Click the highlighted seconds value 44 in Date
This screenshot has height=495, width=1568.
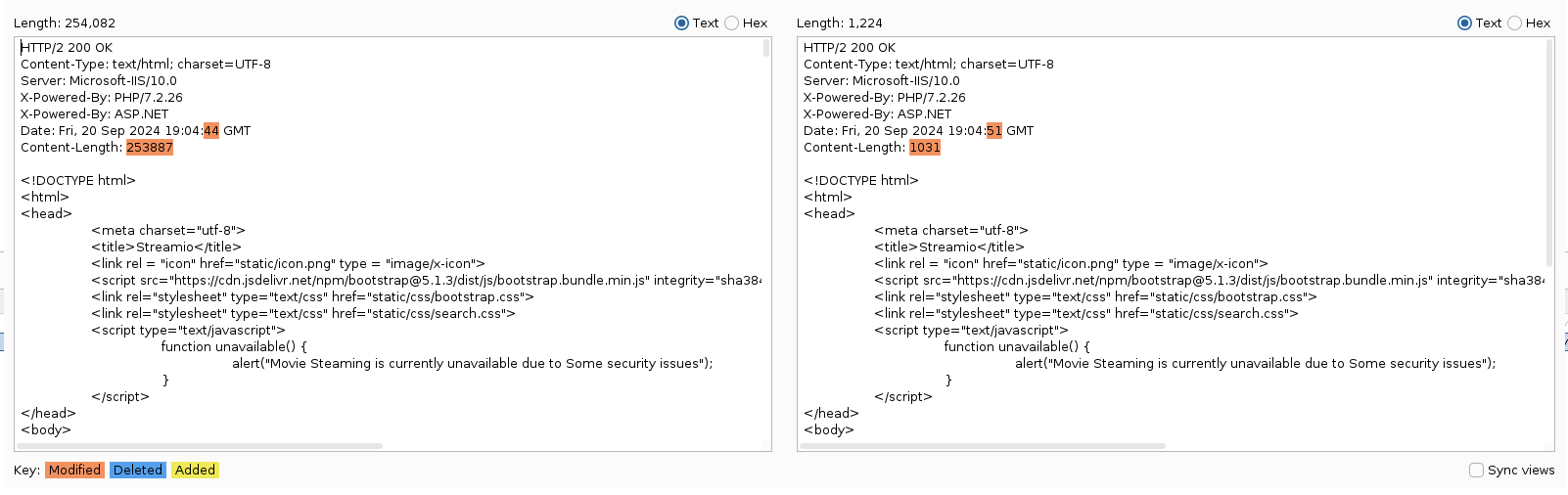211,131
